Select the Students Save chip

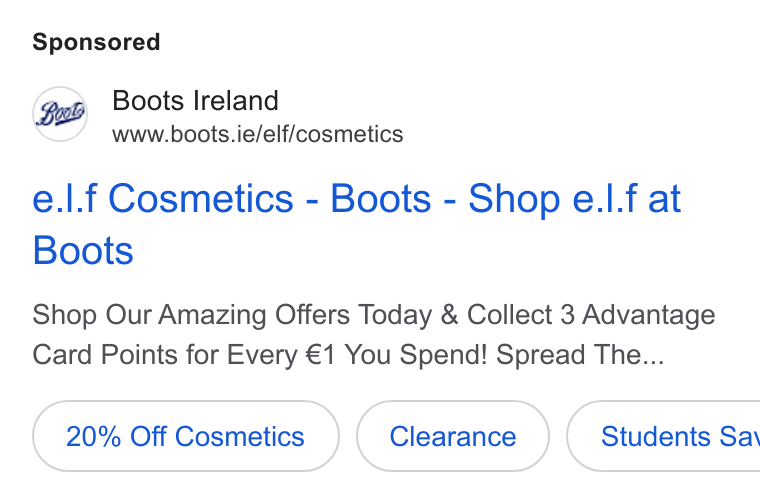click(664, 436)
